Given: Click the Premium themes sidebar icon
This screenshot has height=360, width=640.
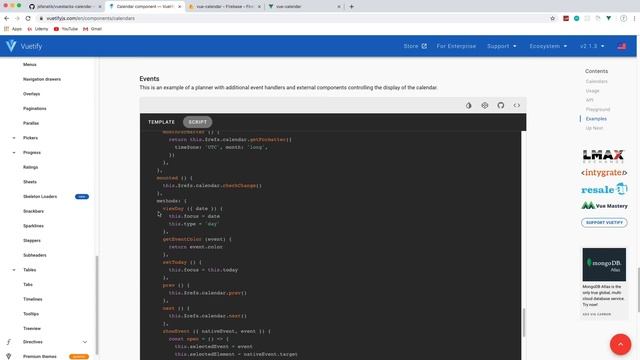Looking at the screenshot, I should (x=9, y=356).
